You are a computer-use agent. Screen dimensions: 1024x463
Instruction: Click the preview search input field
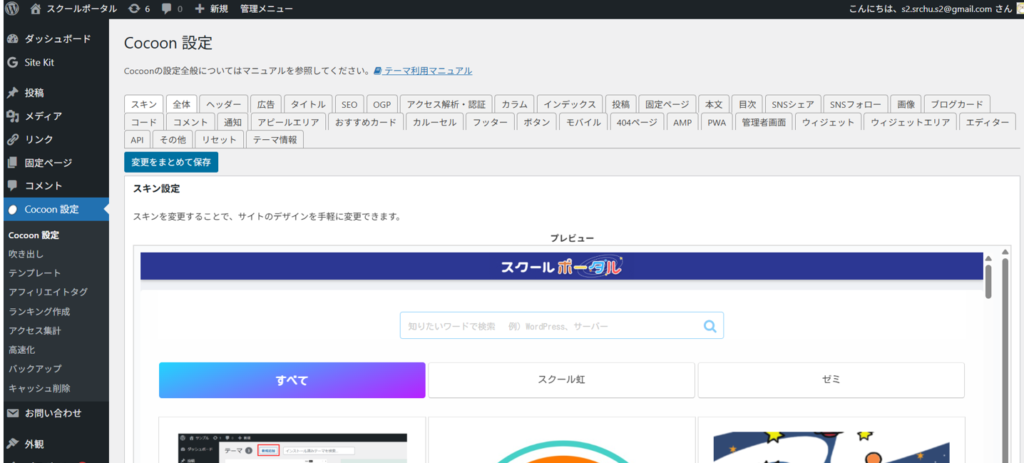coord(550,326)
